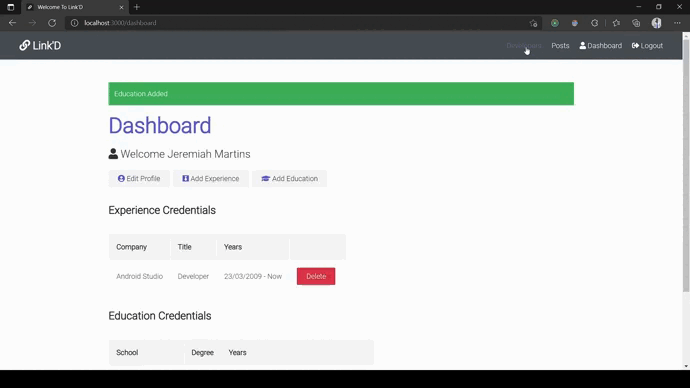Open a new browser tab

pyautogui.click(x=136, y=7)
